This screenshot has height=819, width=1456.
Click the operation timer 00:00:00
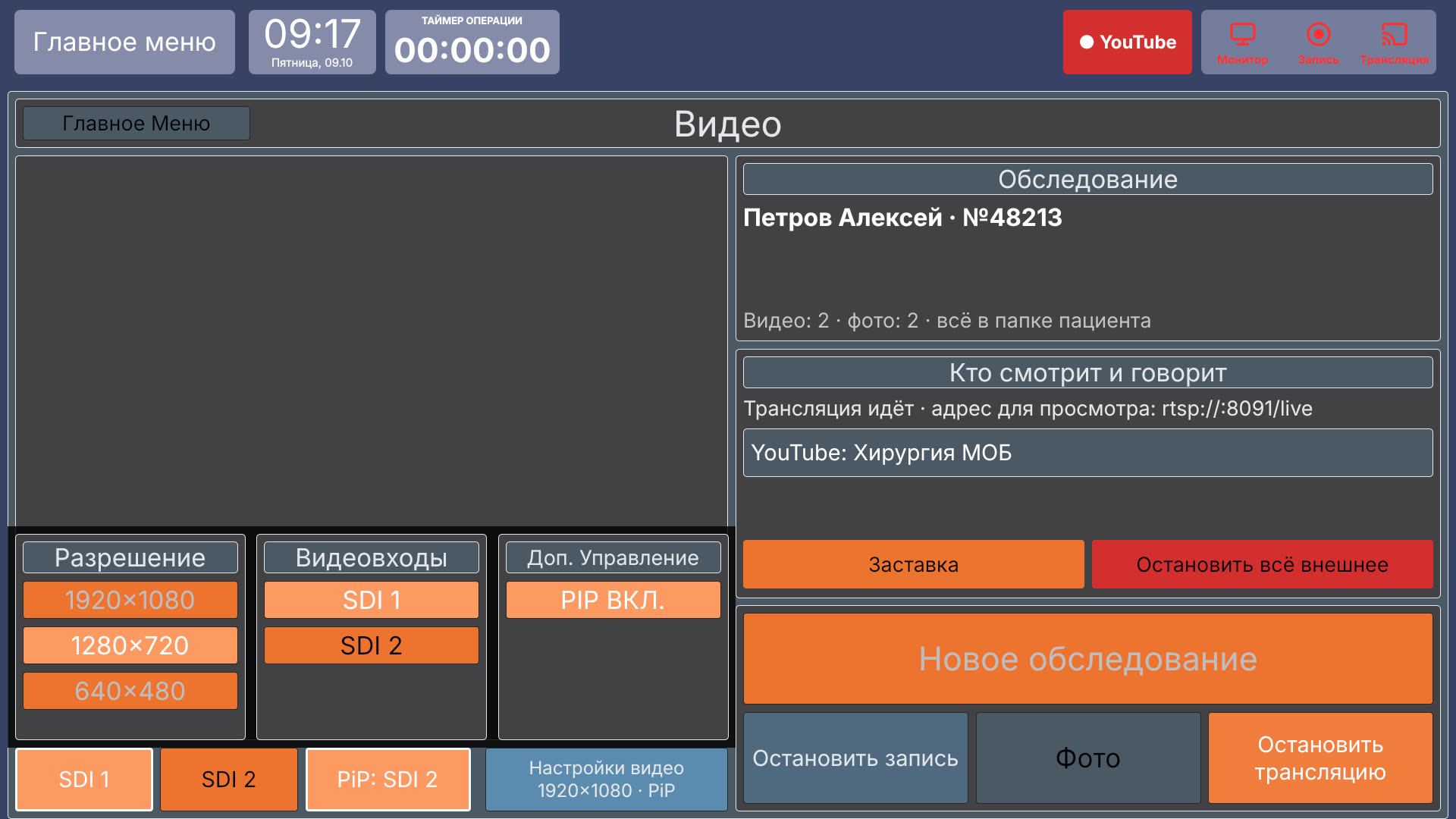pyautogui.click(x=472, y=42)
